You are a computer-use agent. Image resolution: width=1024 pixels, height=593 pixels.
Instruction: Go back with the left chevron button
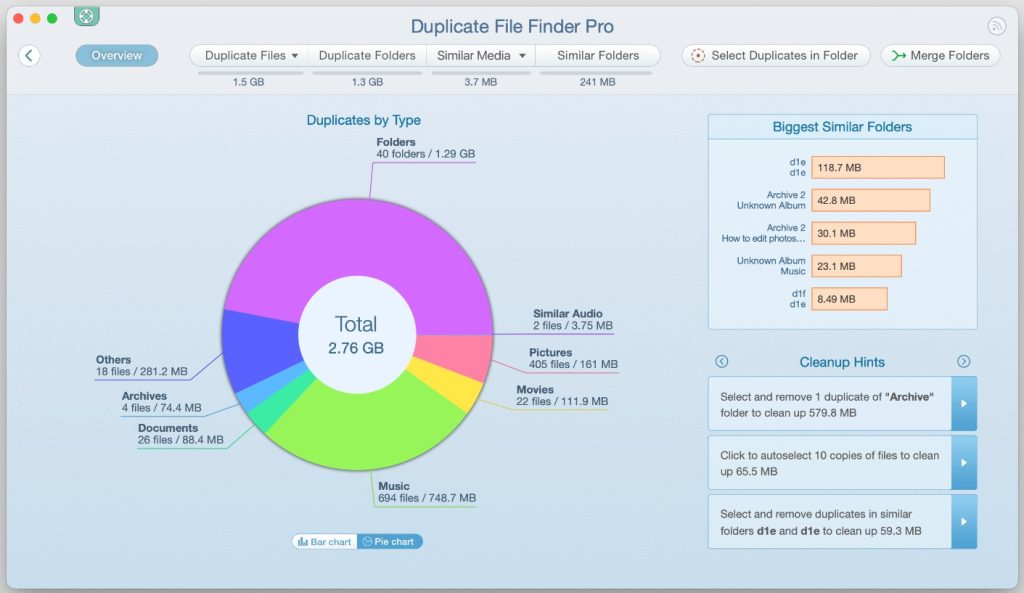(29, 56)
